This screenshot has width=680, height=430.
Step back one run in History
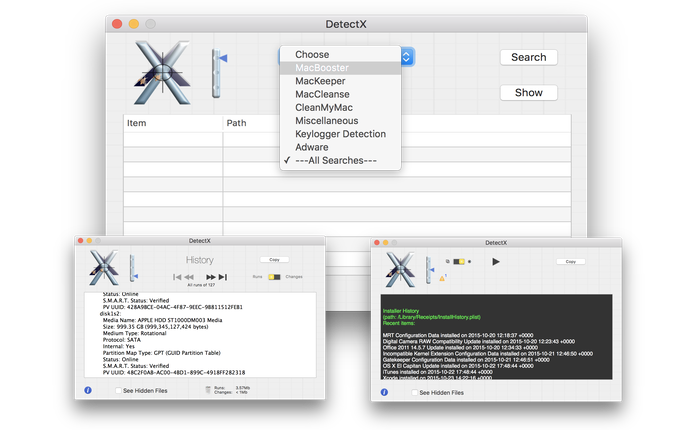tap(189, 277)
